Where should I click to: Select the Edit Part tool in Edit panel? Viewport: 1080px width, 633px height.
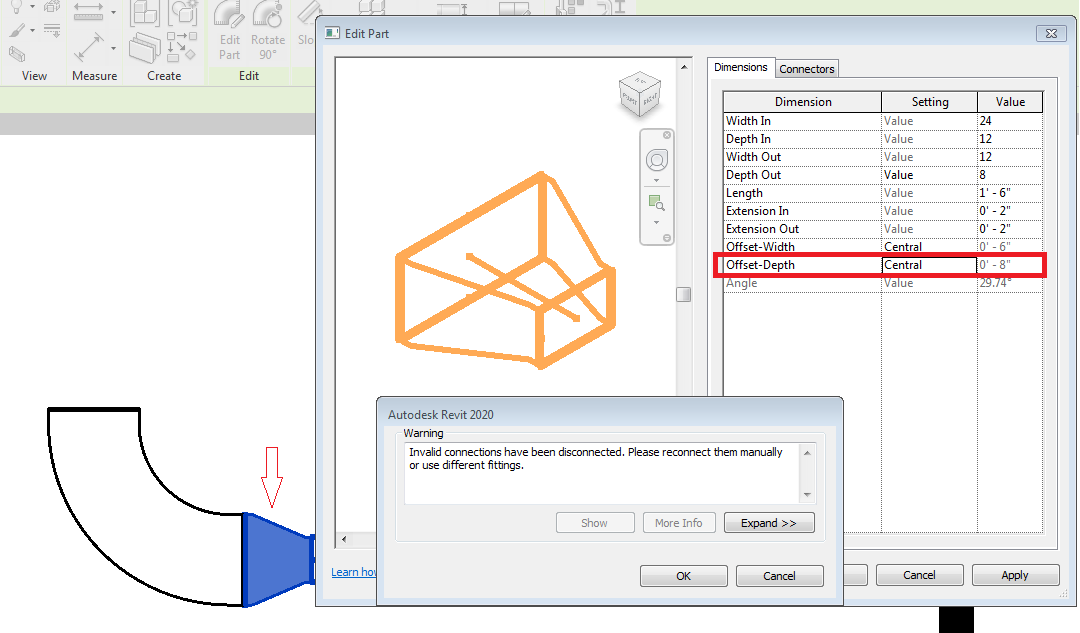(229, 30)
